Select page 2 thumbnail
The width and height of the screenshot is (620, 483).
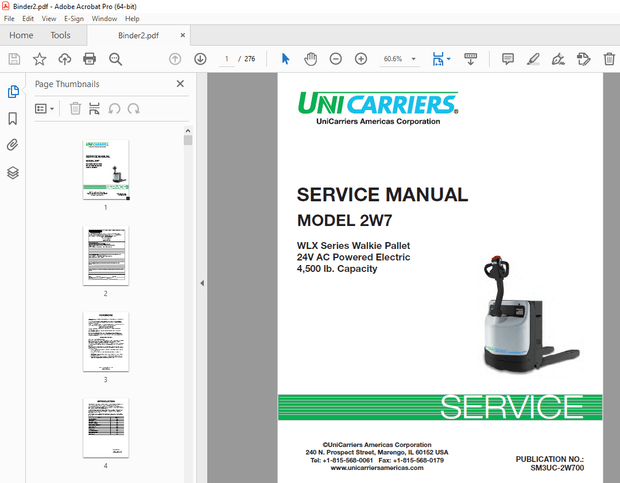pos(106,256)
